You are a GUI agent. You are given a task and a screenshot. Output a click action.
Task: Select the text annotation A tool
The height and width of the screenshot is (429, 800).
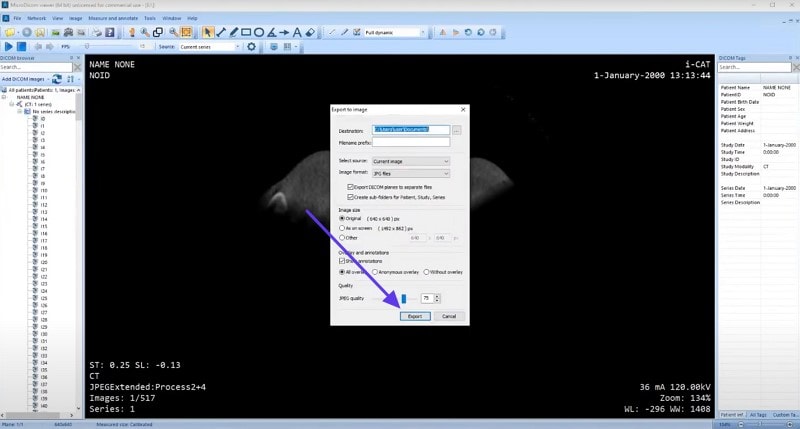click(297, 33)
